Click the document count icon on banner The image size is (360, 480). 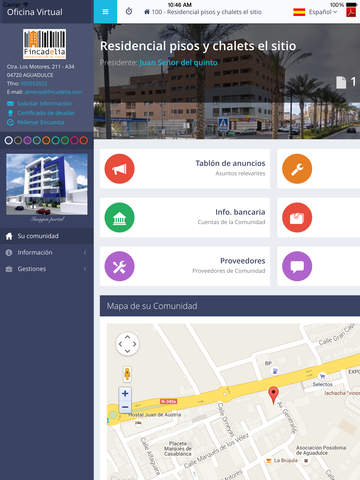[x=341, y=82]
